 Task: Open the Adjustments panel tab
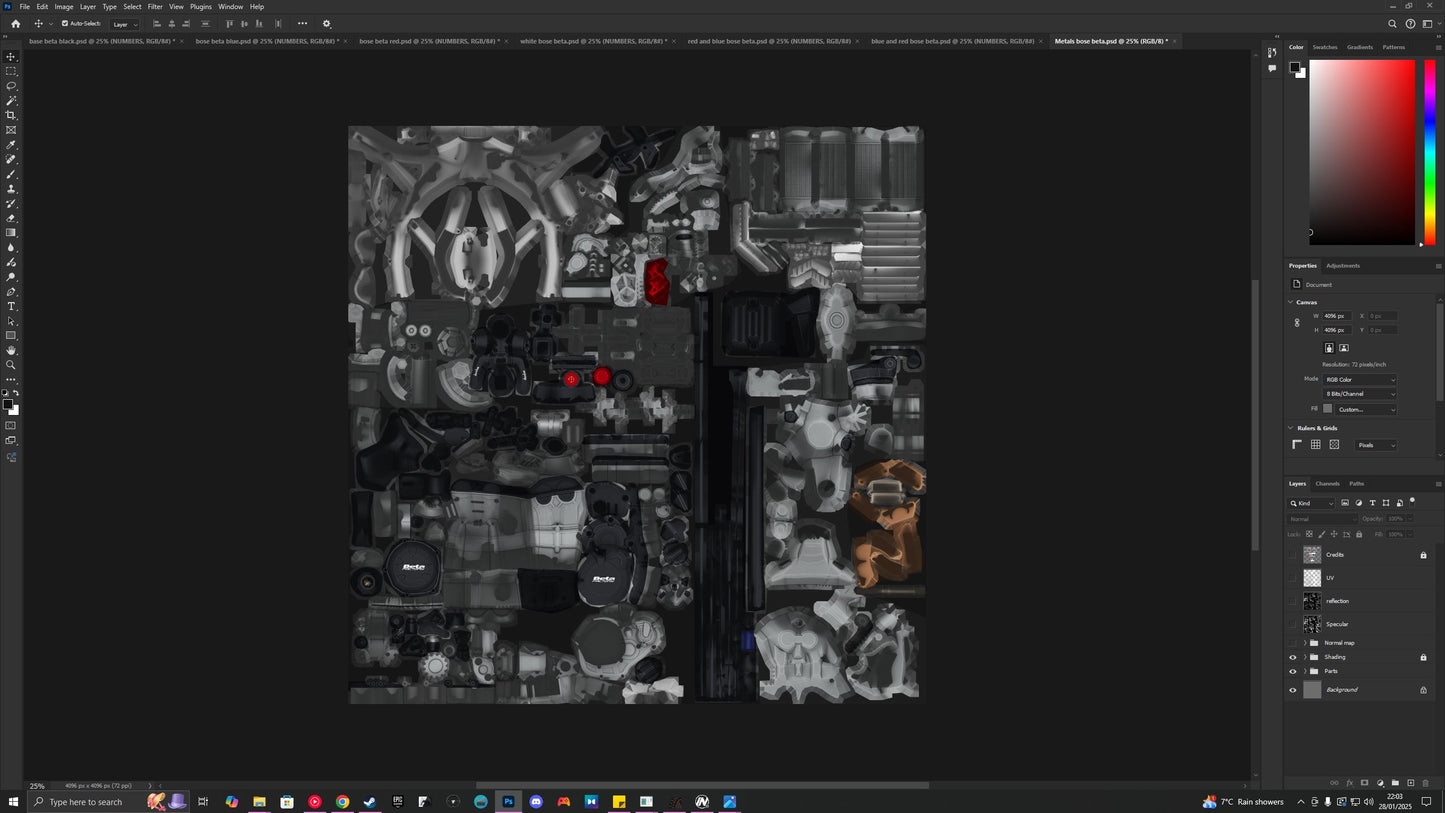tap(1342, 266)
